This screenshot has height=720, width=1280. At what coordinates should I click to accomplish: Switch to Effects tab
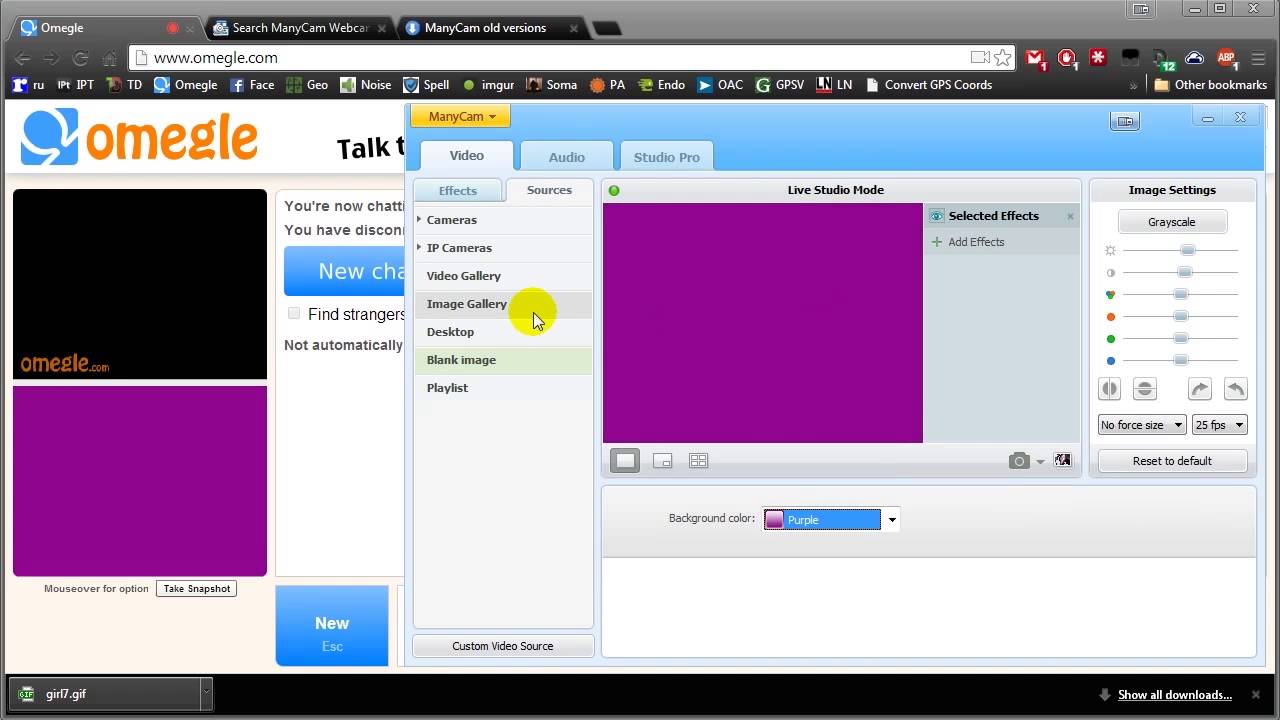(x=458, y=190)
